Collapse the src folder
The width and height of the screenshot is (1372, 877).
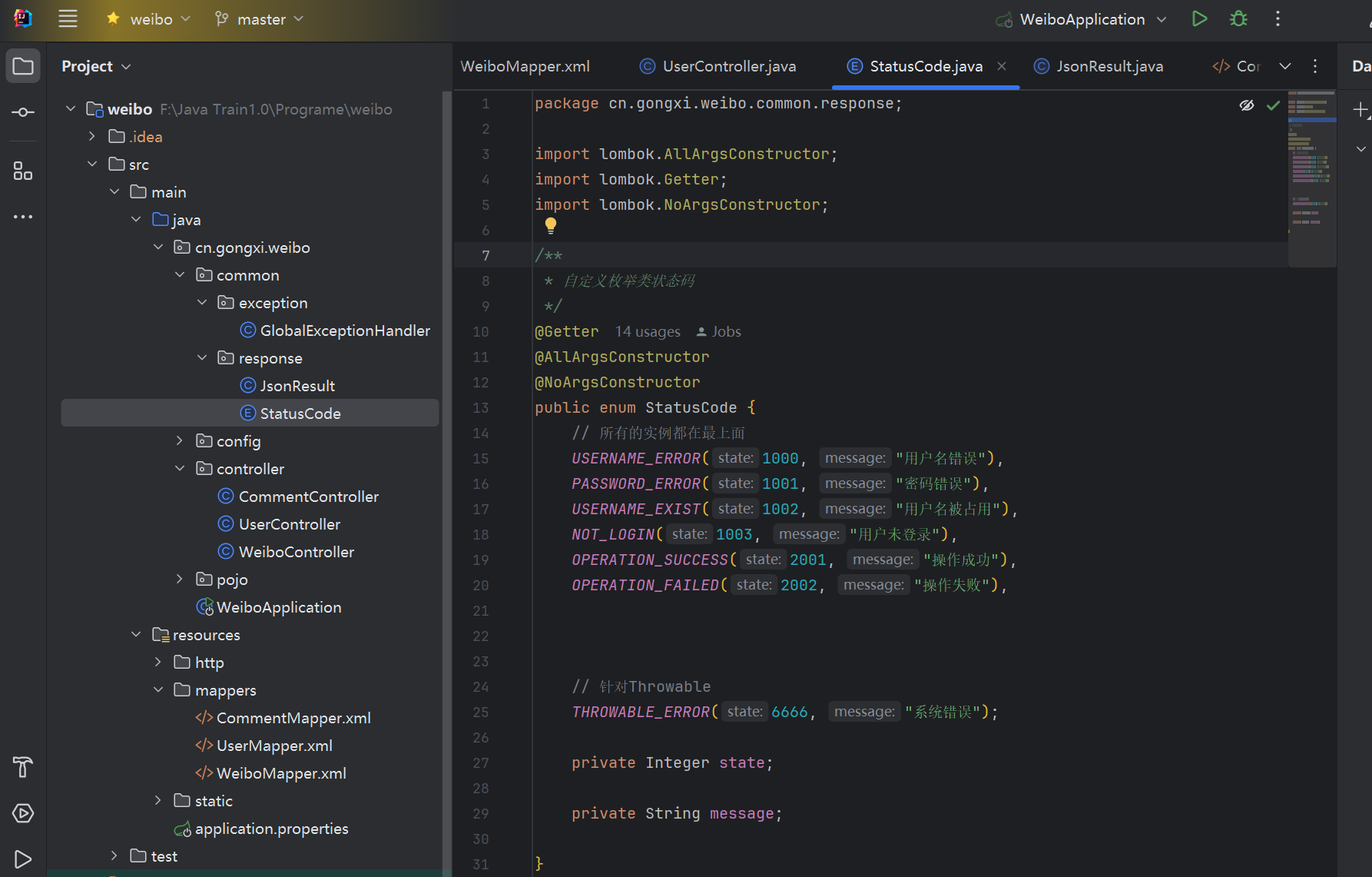coord(92,164)
